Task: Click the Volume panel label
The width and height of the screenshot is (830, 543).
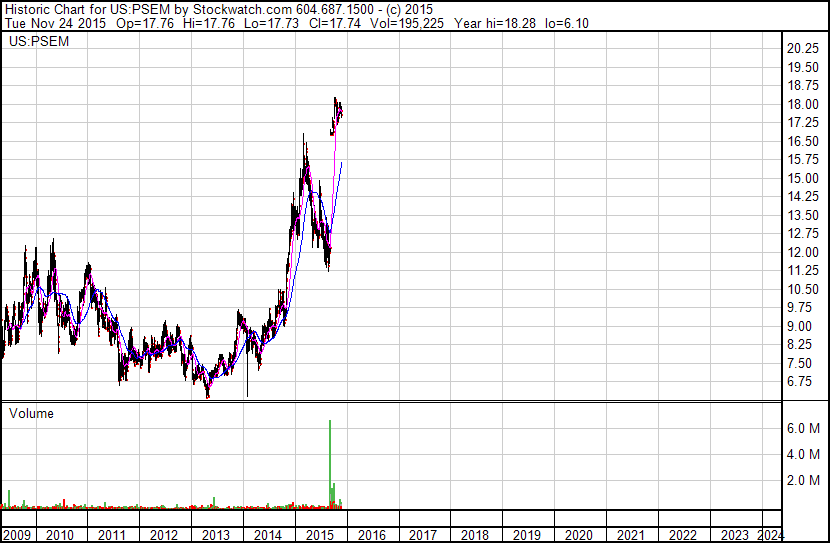Action: coord(31,413)
